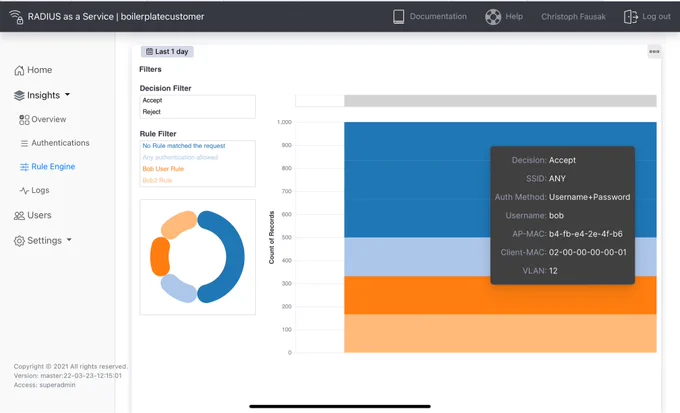Click the Auth Method Username+Password value
This screenshot has height=413, width=680.
[589, 197]
